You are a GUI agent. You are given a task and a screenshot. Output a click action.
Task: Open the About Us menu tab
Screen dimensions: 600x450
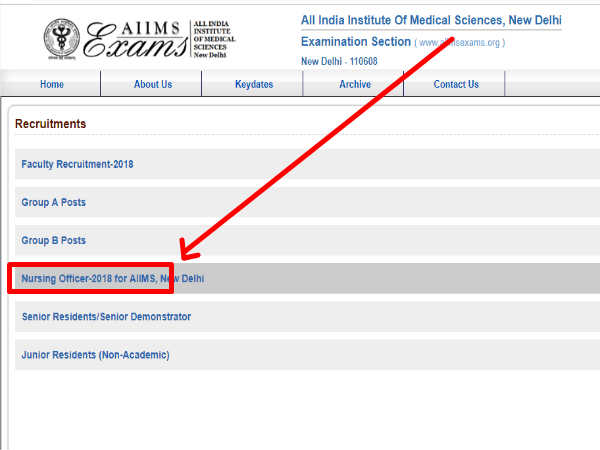click(153, 84)
